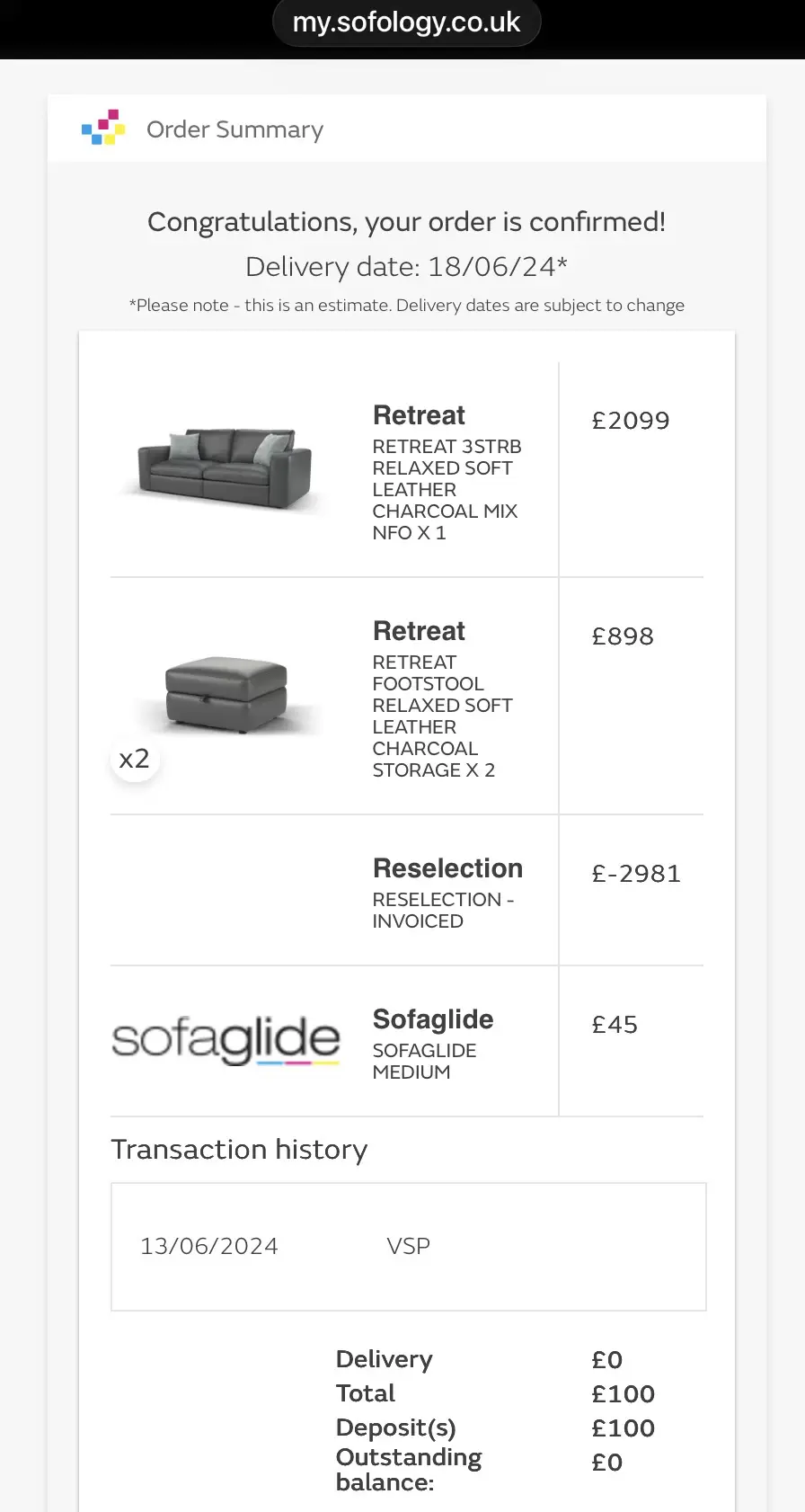Click the Outstanding balance label
The image size is (805, 1512).
click(409, 1469)
